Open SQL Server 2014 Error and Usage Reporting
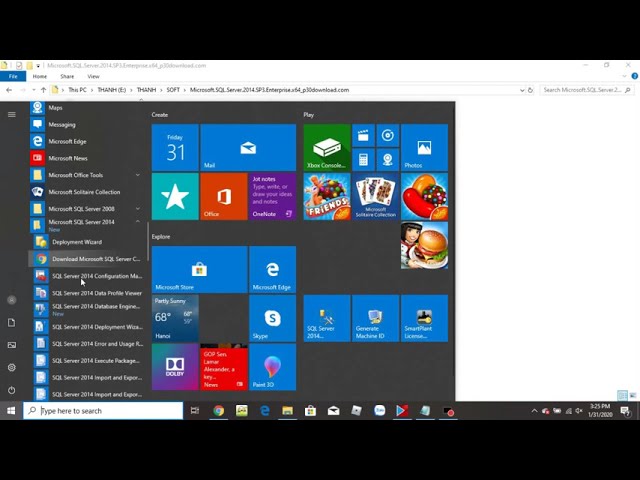The height and width of the screenshot is (480, 640). point(86,344)
